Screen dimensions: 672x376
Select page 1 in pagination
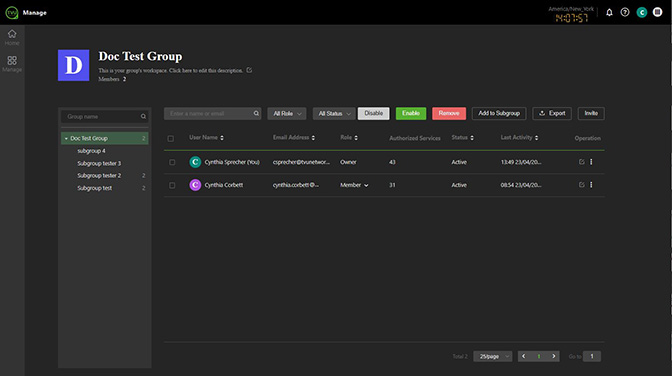(x=539, y=356)
